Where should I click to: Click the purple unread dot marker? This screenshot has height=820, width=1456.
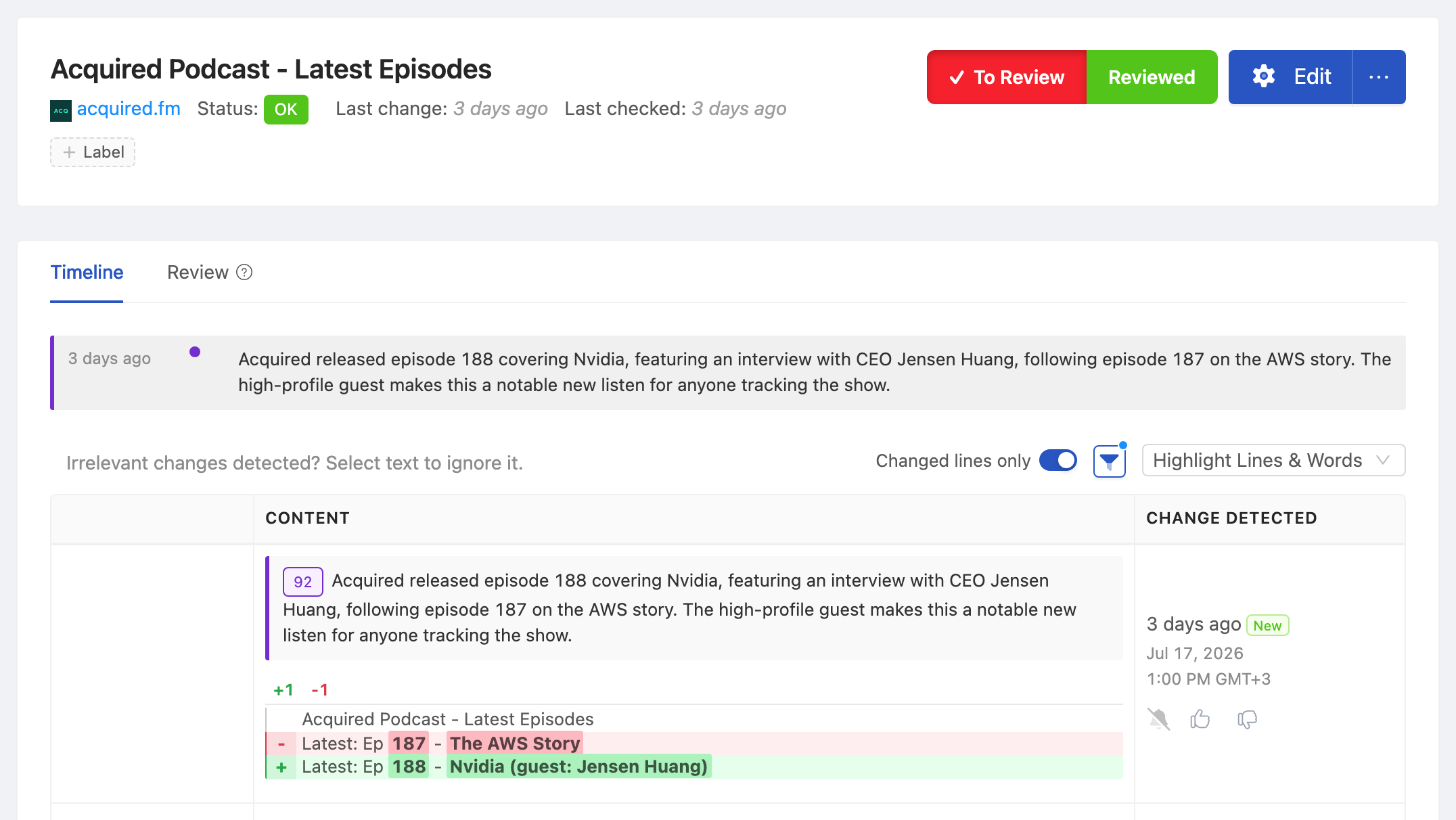[195, 352]
